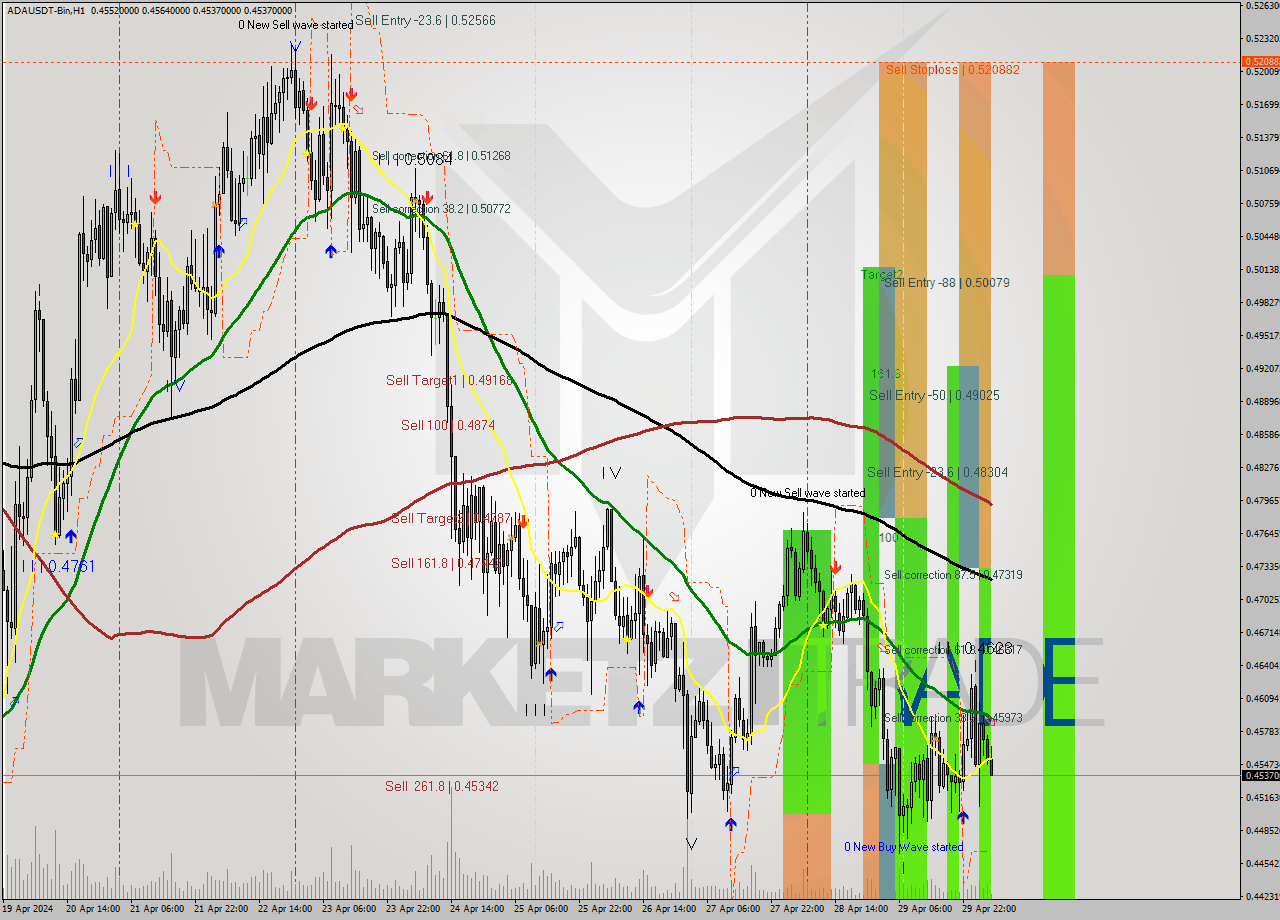Click the 'I V' wave label
Viewport: 1280px width, 920px height.
pos(611,473)
